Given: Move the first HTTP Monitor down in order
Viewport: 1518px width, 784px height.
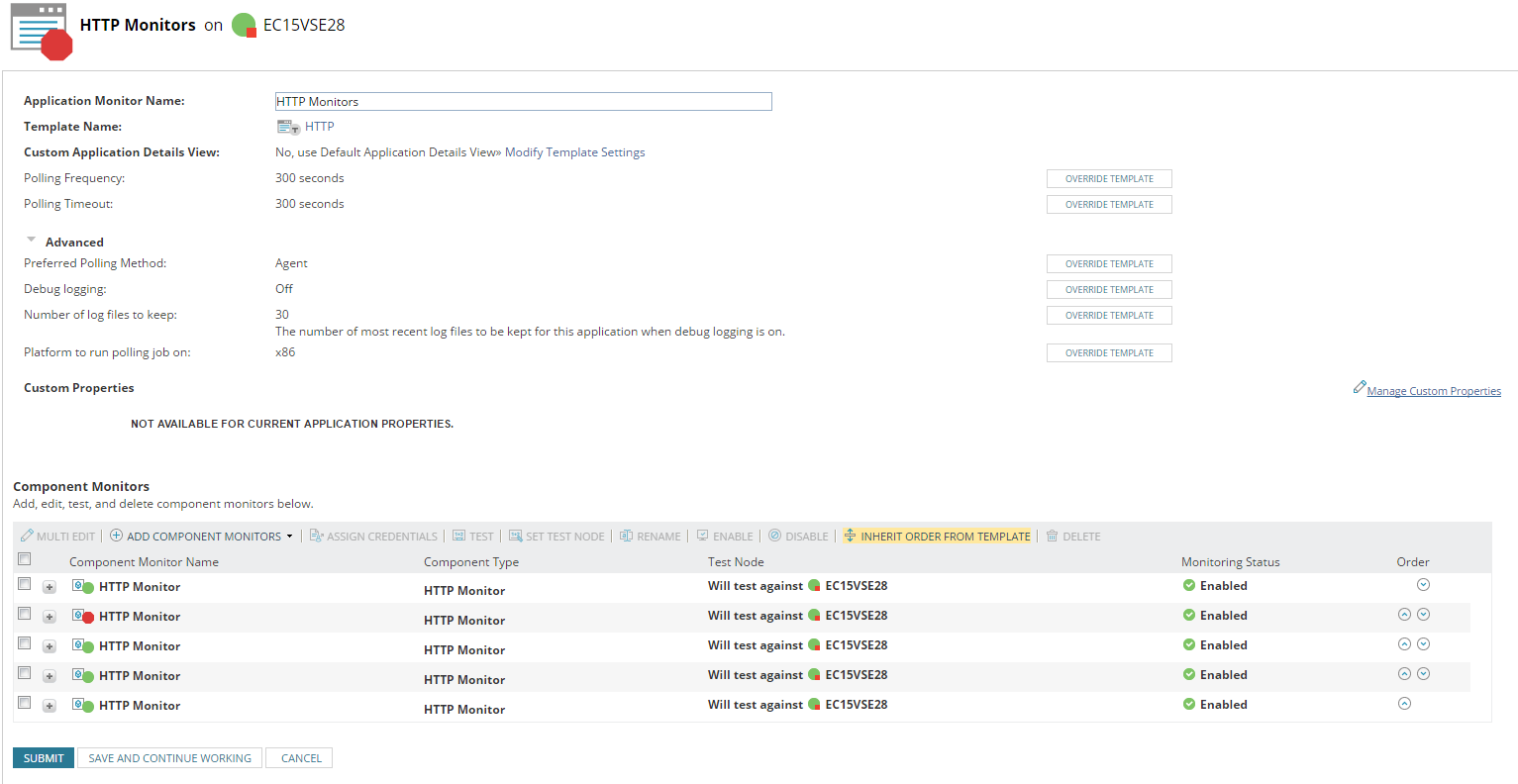Looking at the screenshot, I should tap(1423, 585).
